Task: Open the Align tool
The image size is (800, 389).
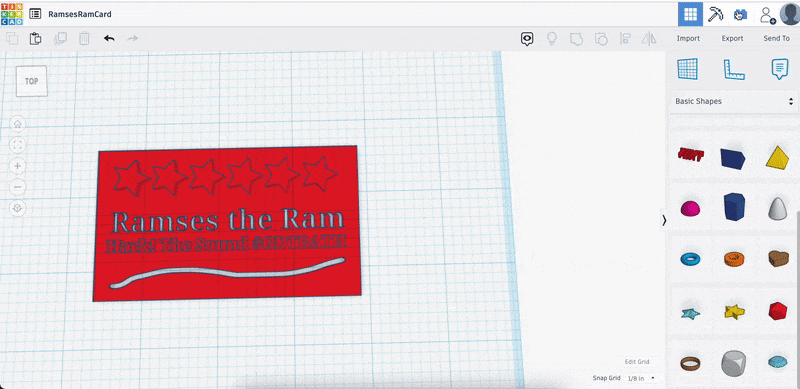Action: [x=625, y=38]
